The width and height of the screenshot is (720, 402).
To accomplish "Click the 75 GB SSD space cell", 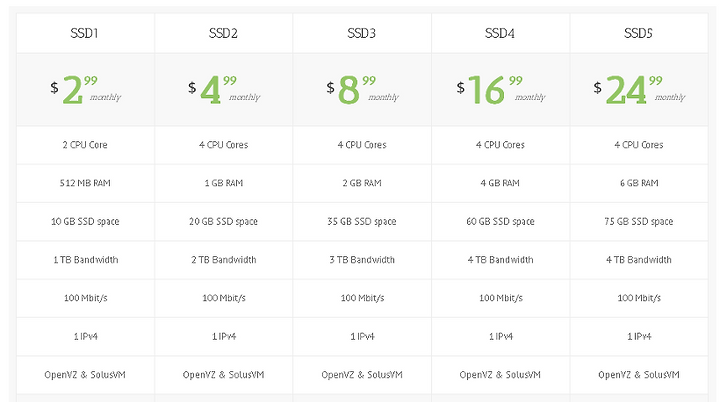I will pyautogui.click(x=639, y=221).
